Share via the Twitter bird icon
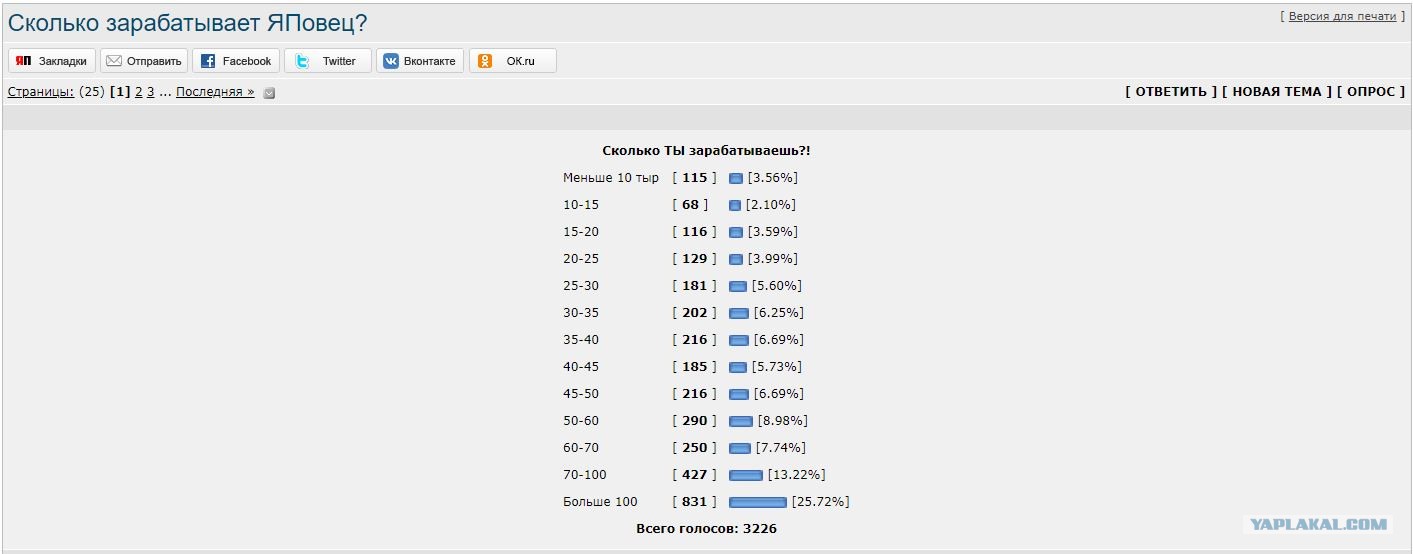 click(x=301, y=61)
